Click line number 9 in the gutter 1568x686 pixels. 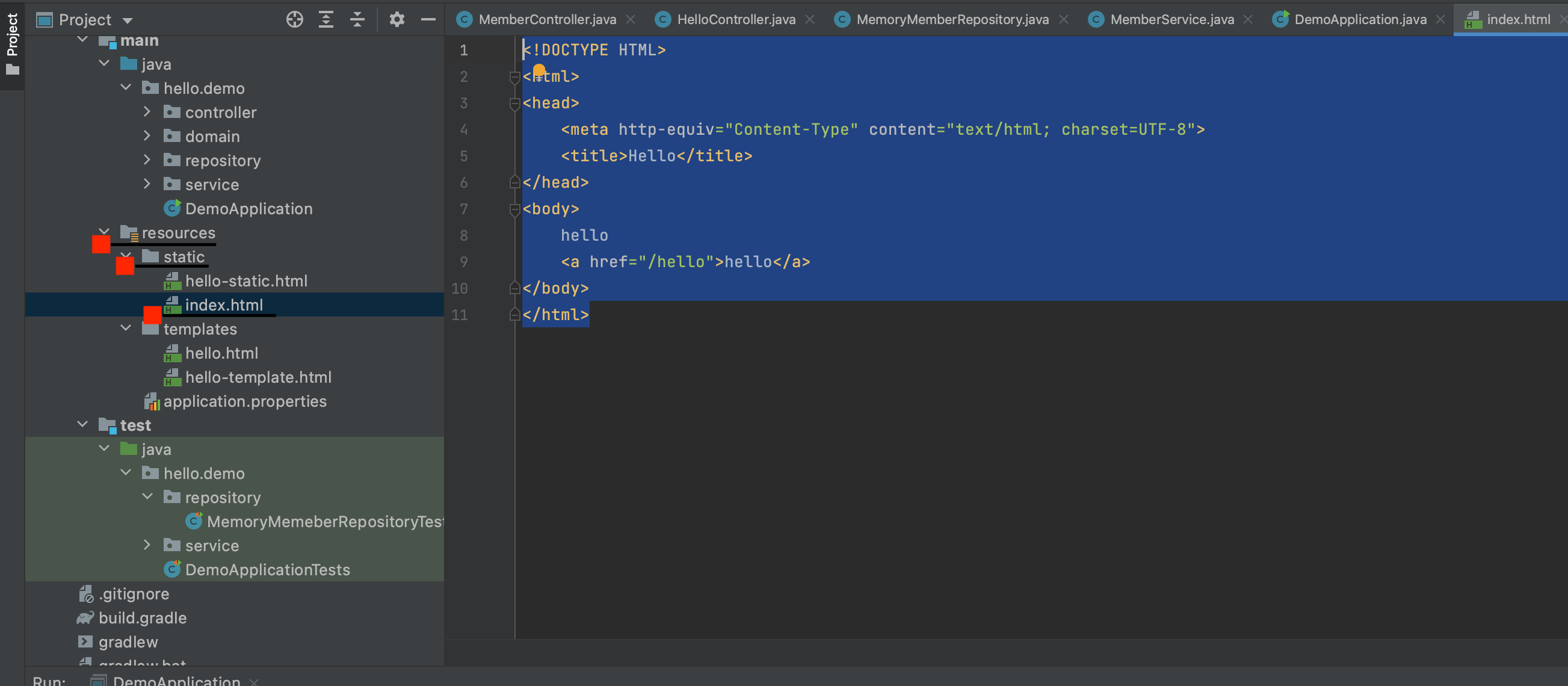point(464,262)
